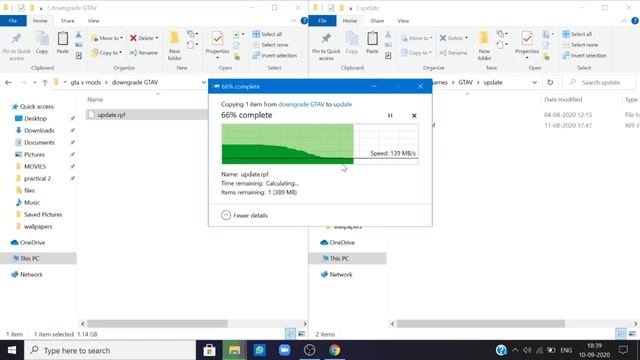
Task: Open File tab in update window
Action: click(322, 21)
